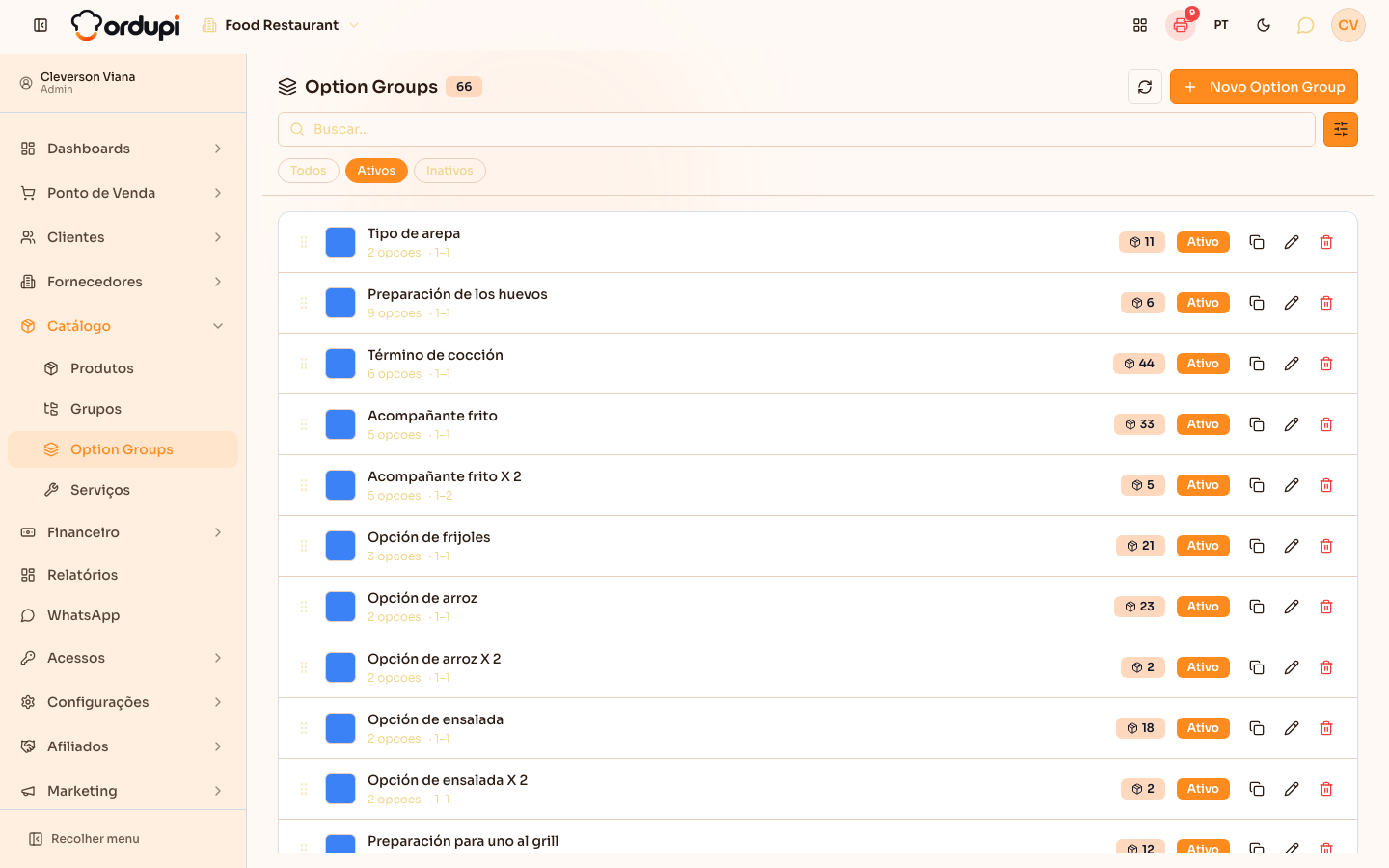
Task: Open the filter settings orange button
Action: (x=1341, y=129)
